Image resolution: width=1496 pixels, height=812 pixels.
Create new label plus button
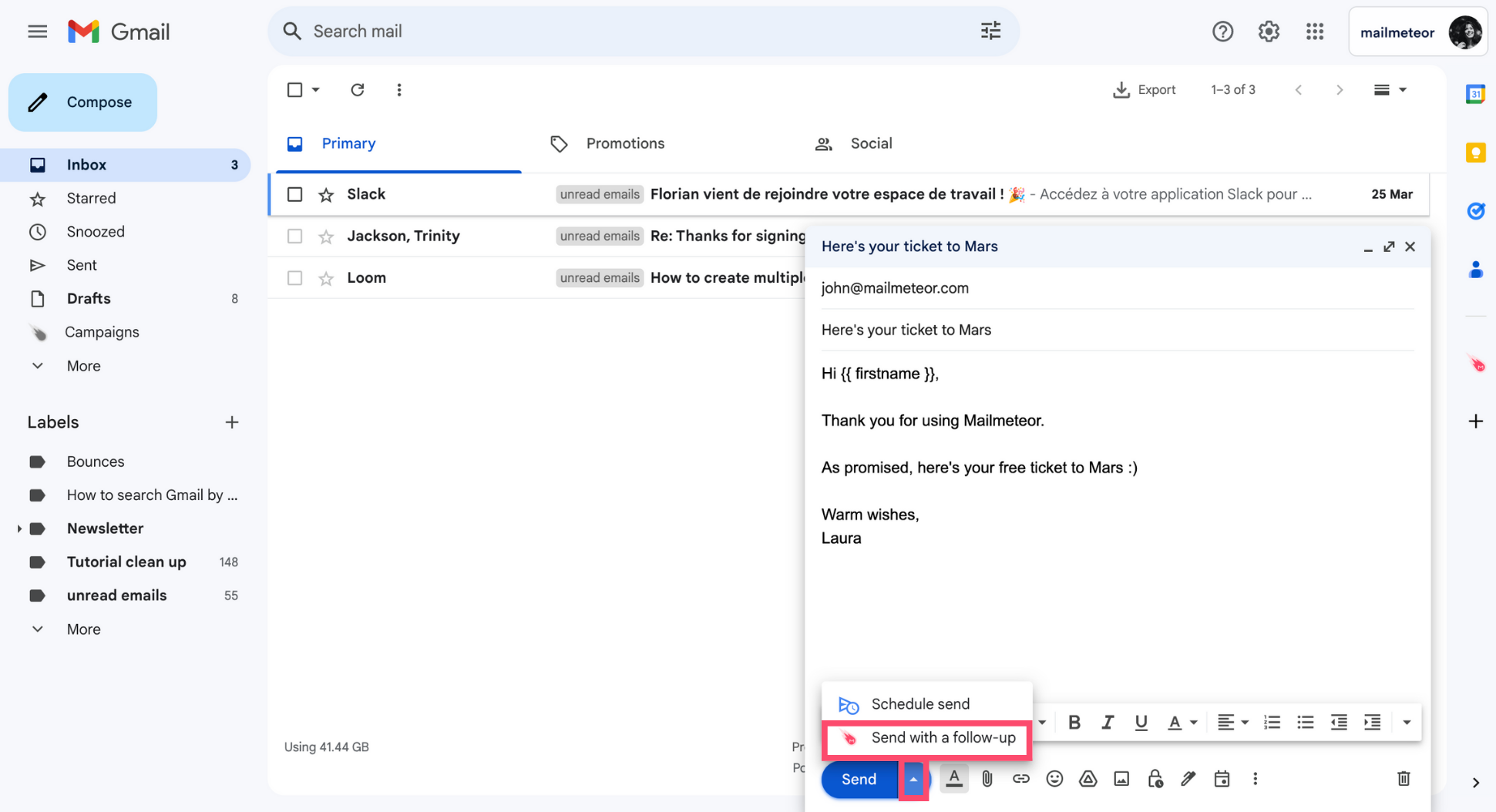click(x=231, y=422)
